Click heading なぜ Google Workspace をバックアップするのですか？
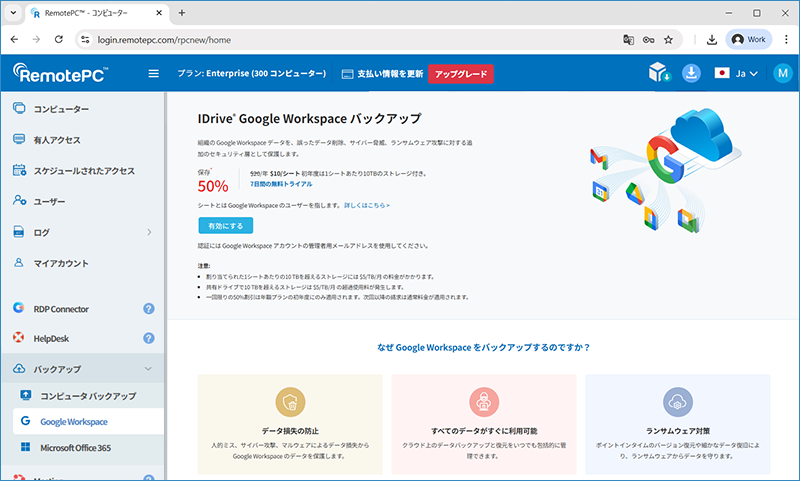Image resolution: width=800 pixels, height=481 pixels. click(484, 347)
